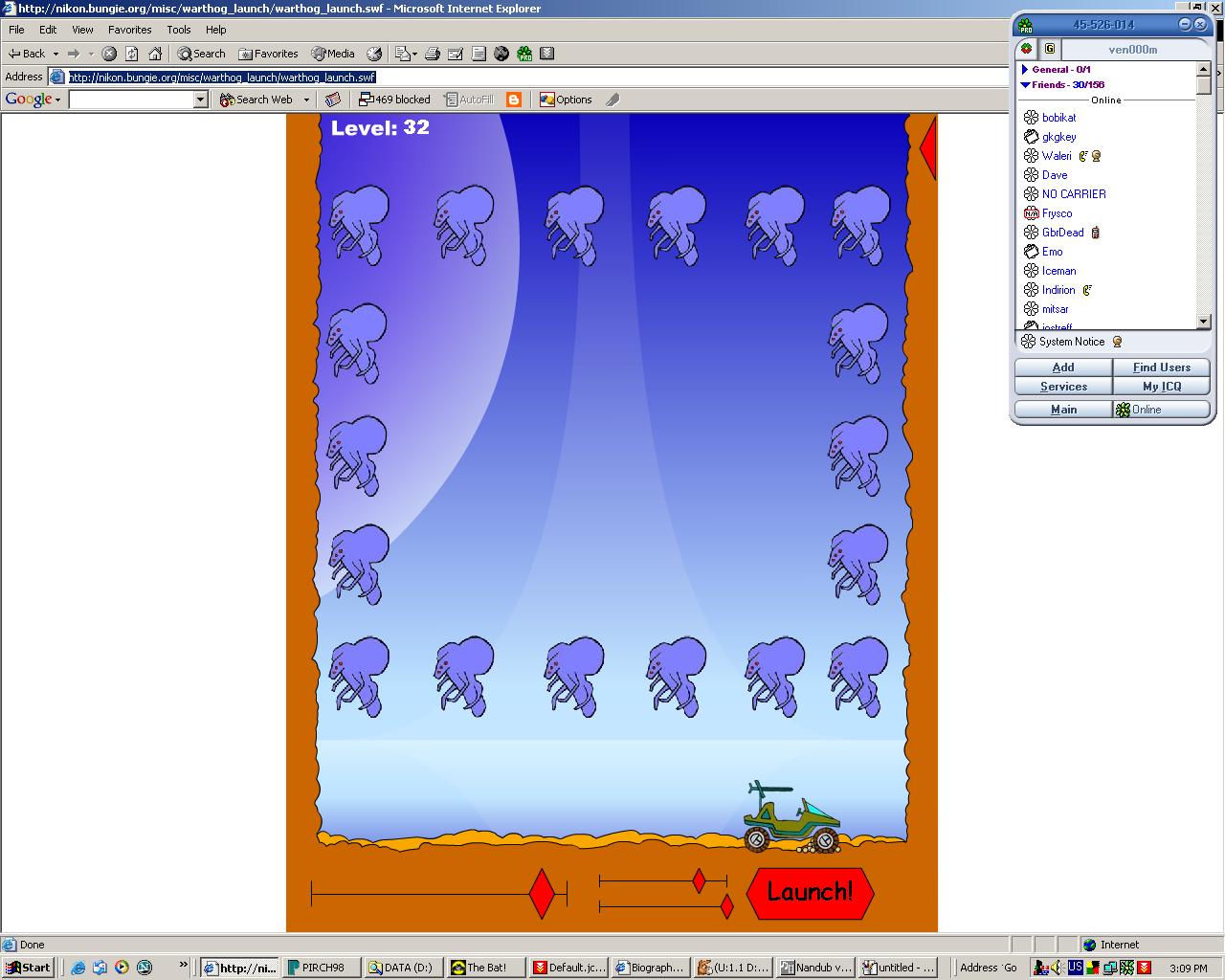This screenshot has width=1225, height=980.
Task: Open the Tools menu
Action: click(x=179, y=30)
